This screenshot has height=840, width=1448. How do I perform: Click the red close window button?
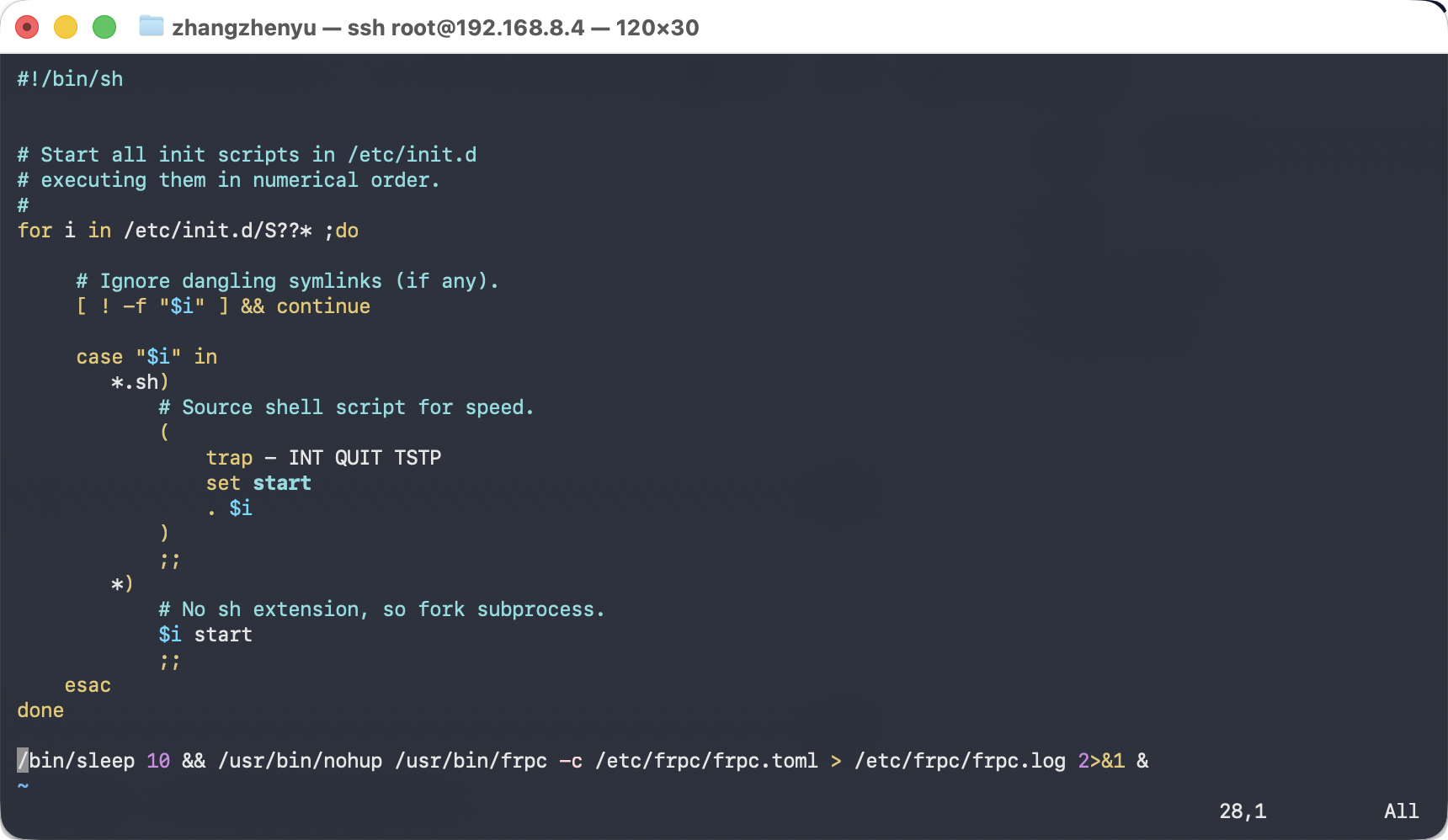coord(27,28)
